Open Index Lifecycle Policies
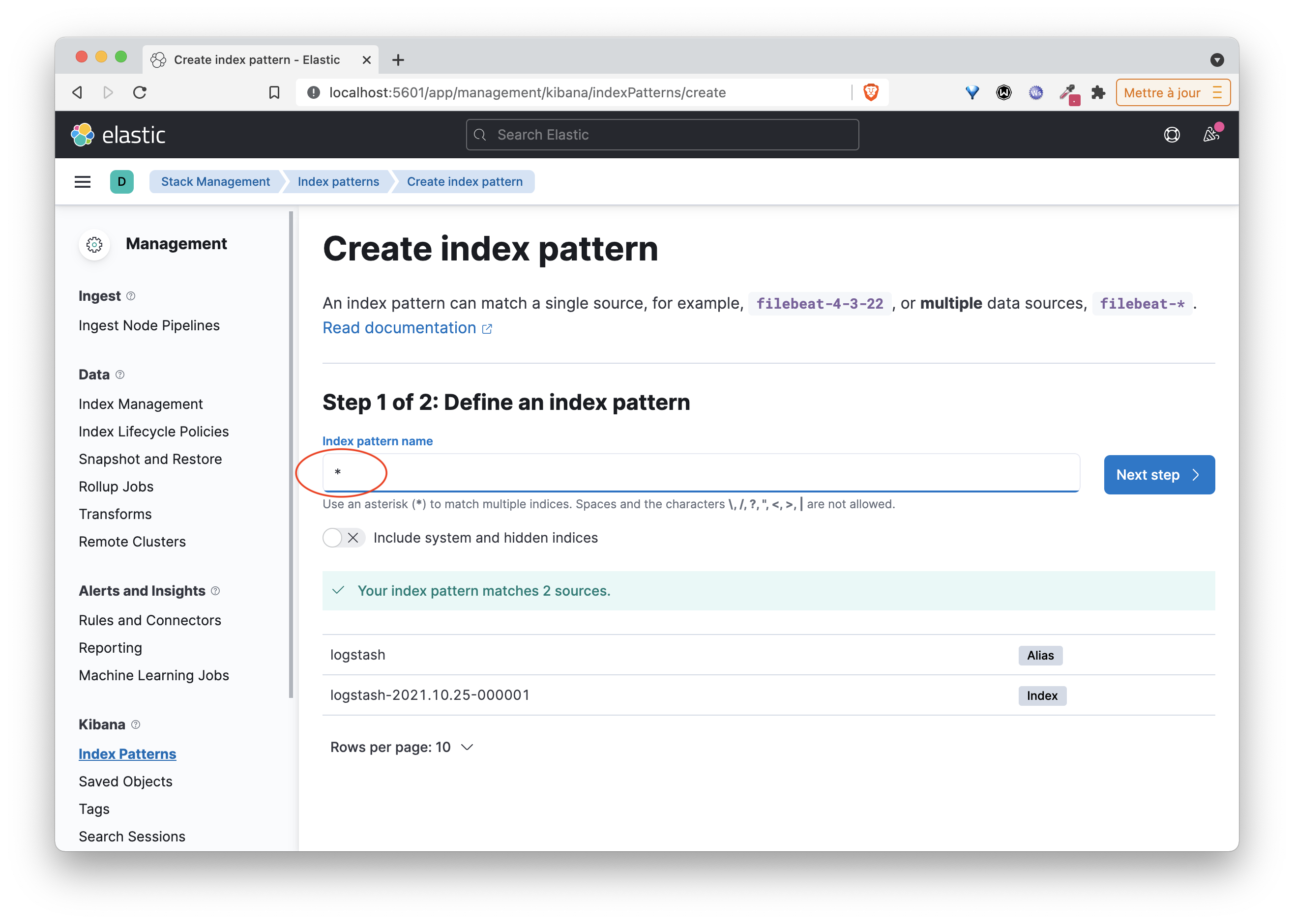The image size is (1294, 924). (x=154, y=432)
